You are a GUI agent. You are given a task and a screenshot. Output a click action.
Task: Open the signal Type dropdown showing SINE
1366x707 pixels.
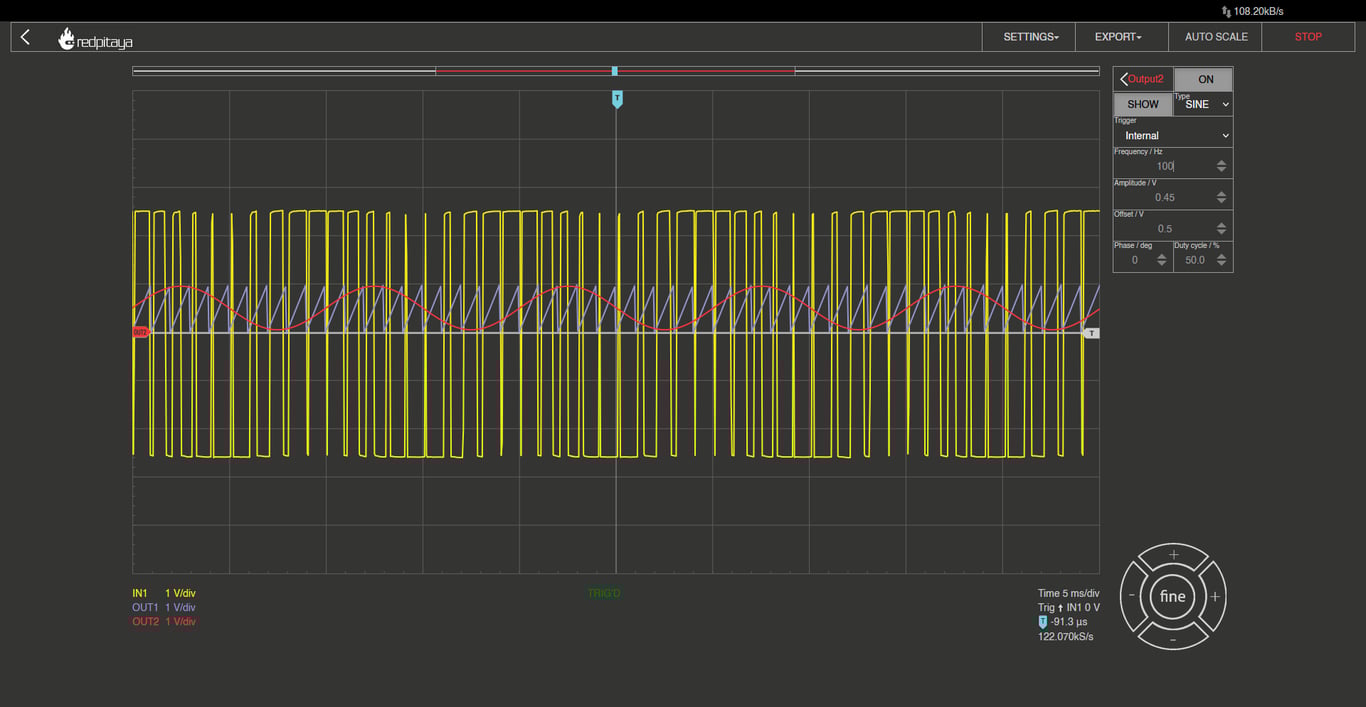click(1203, 104)
